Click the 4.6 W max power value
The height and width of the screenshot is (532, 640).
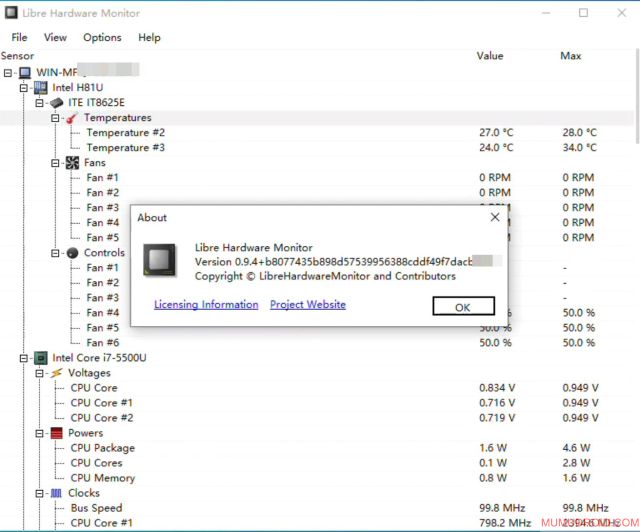(x=576, y=448)
